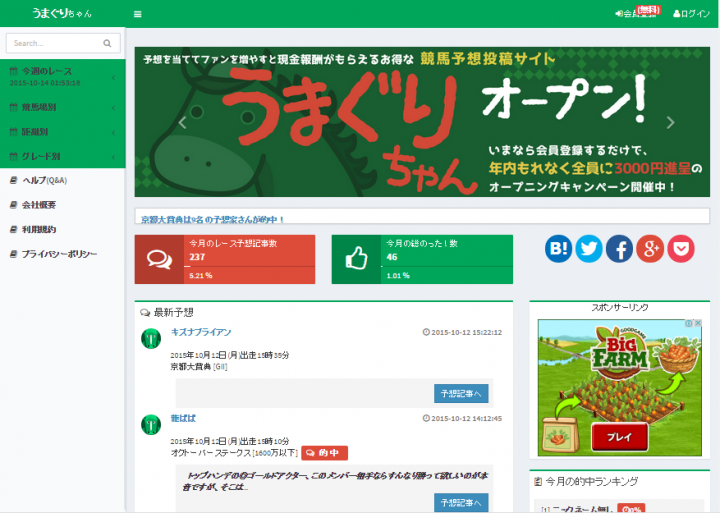The image size is (720, 513).
Task: Click the ad info icon on Big Farm ad
Action: pyautogui.click(x=689, y=323)
